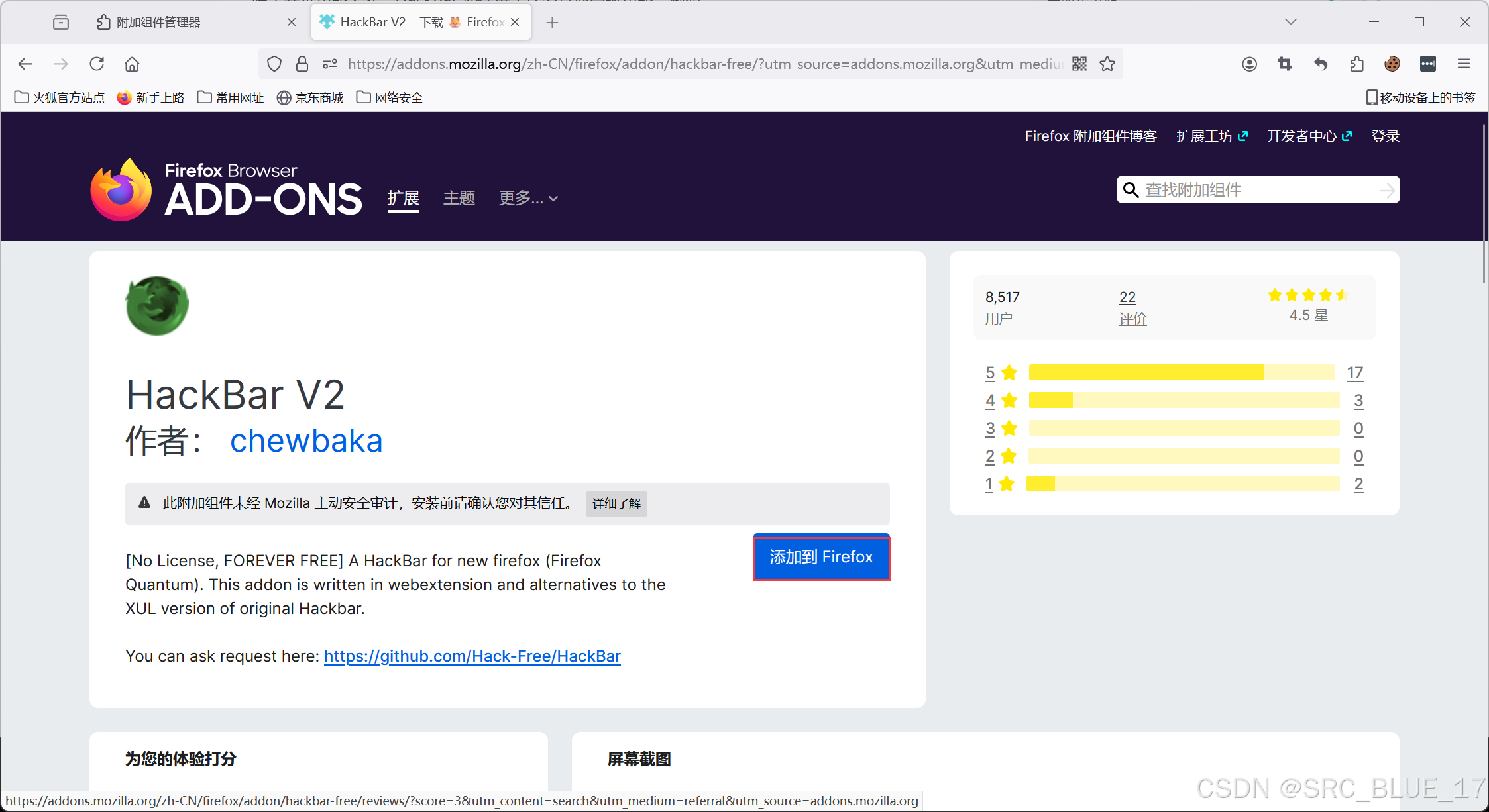Click the cookie extension toolbar icon
This screenshot has height=812, width=1489.
[1392, 64]
